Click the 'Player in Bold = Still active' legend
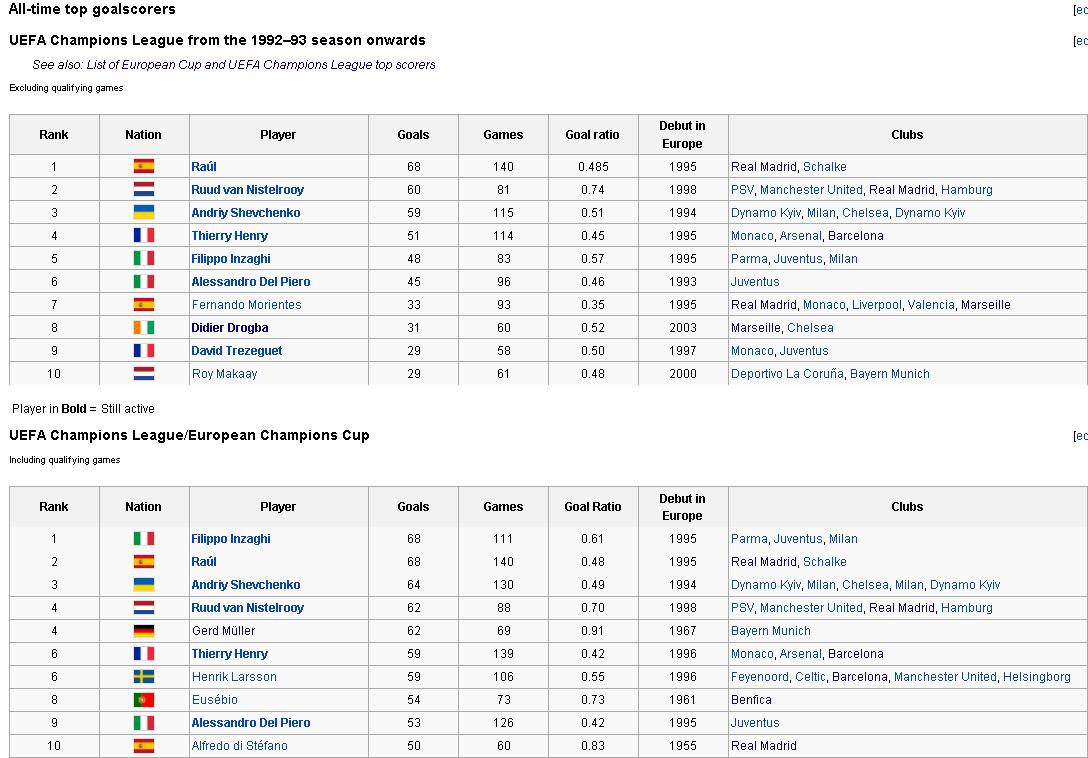The image size is (1088, 758). point(83,409)
